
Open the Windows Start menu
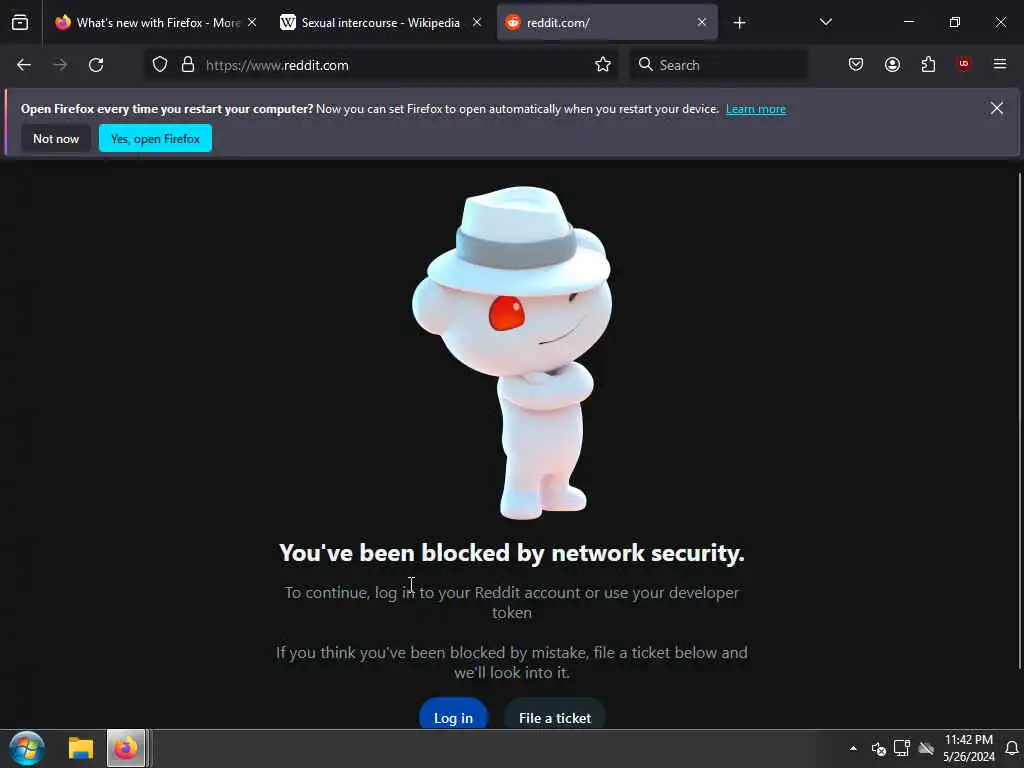pos(27,748)
